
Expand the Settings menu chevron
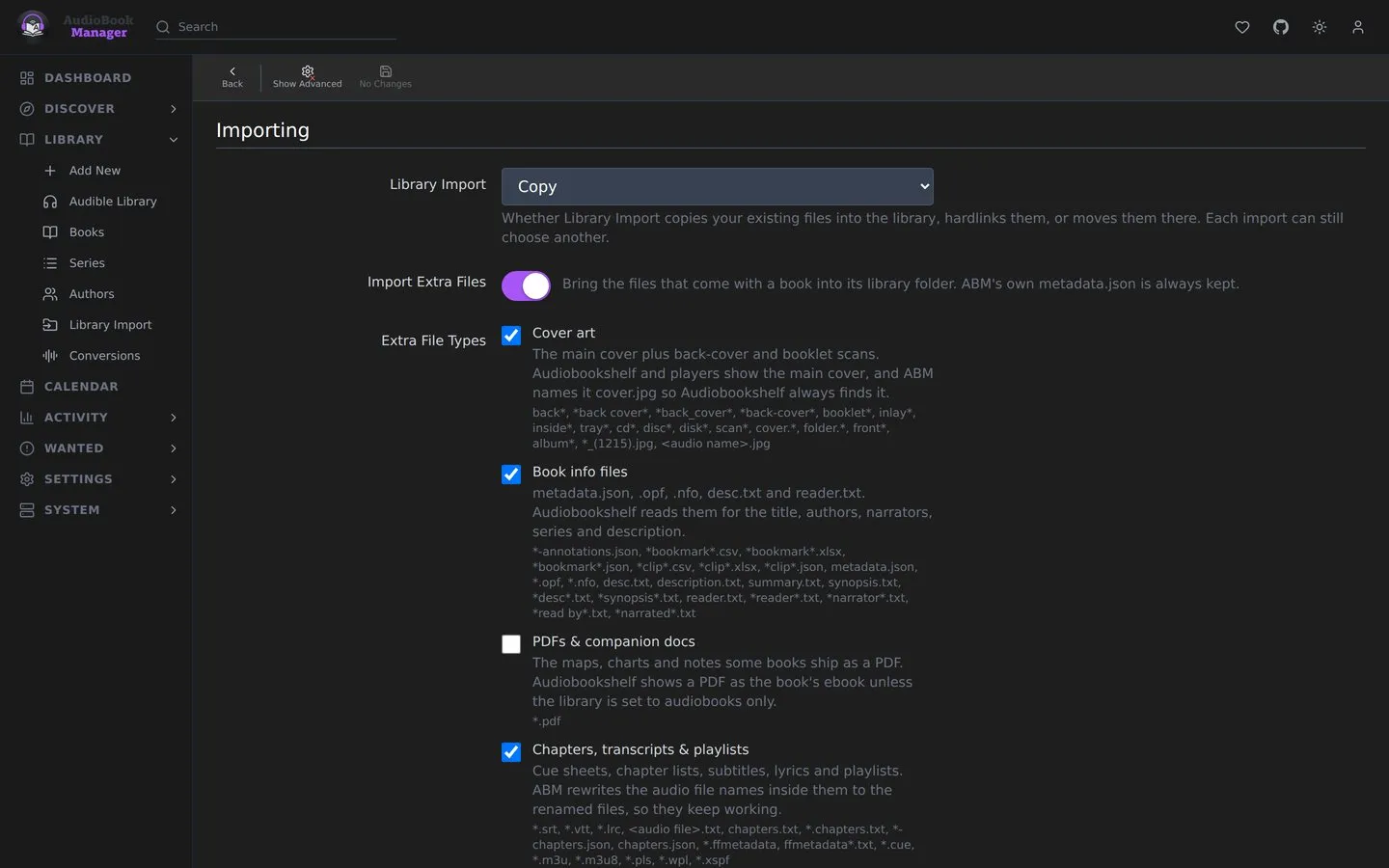(x=174, y=479)
